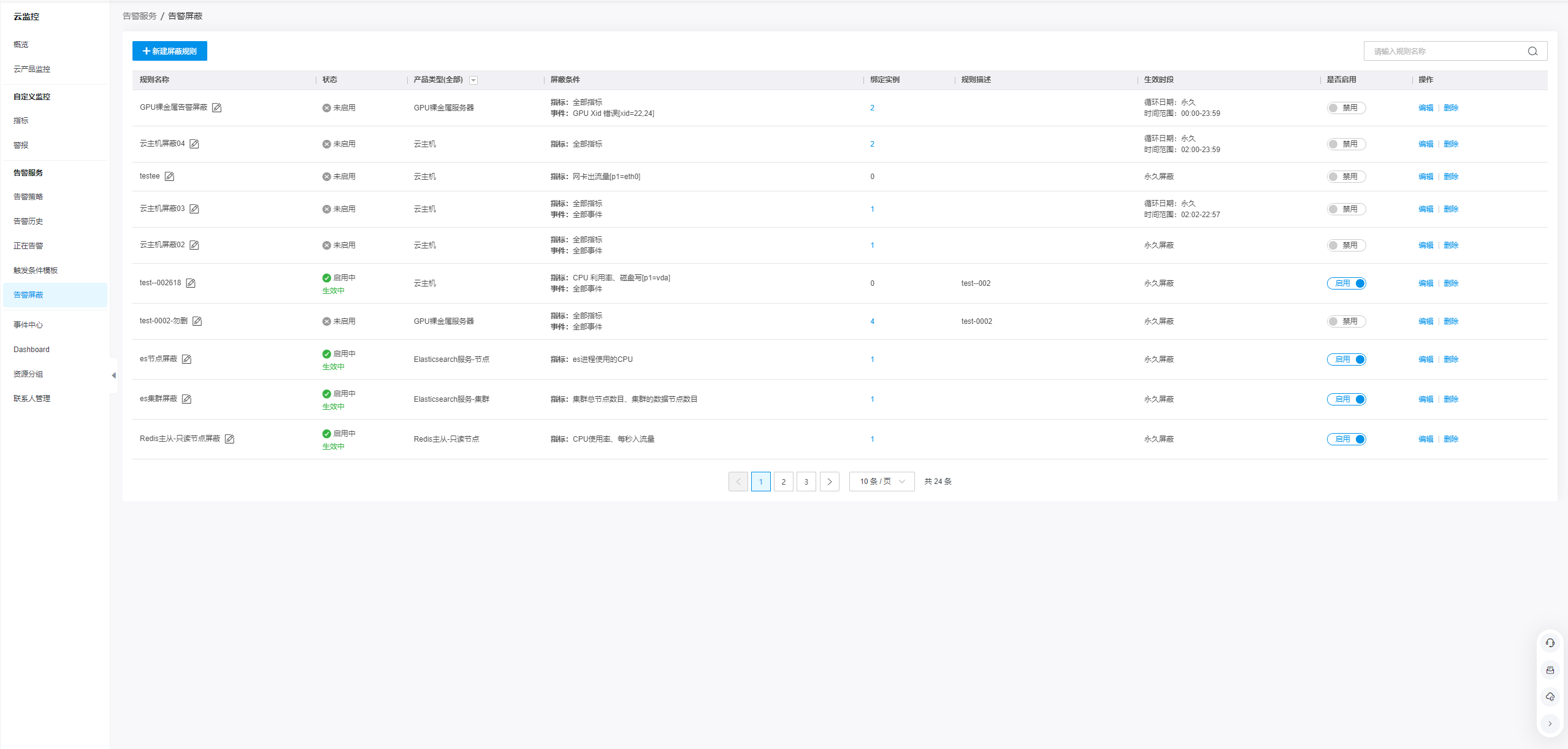1568x749 pixels.
Task: Disable the test--002618 rule switch
Action: (x=1345, y=283)
